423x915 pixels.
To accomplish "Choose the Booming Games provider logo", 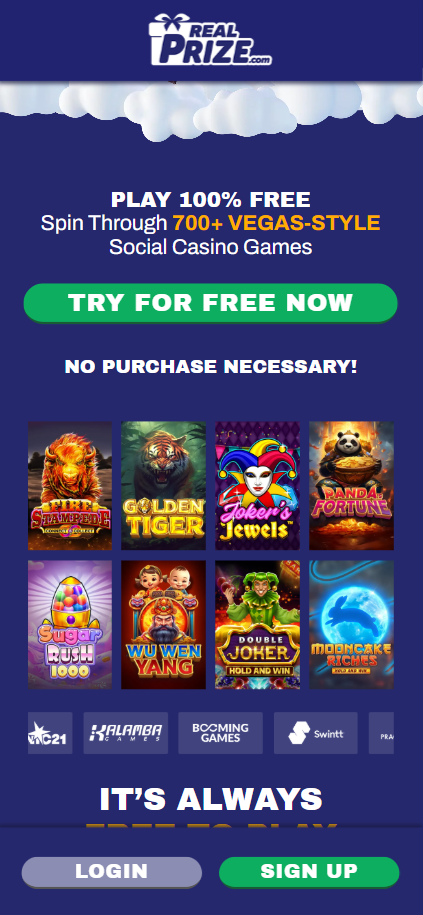I will [221, 733].
